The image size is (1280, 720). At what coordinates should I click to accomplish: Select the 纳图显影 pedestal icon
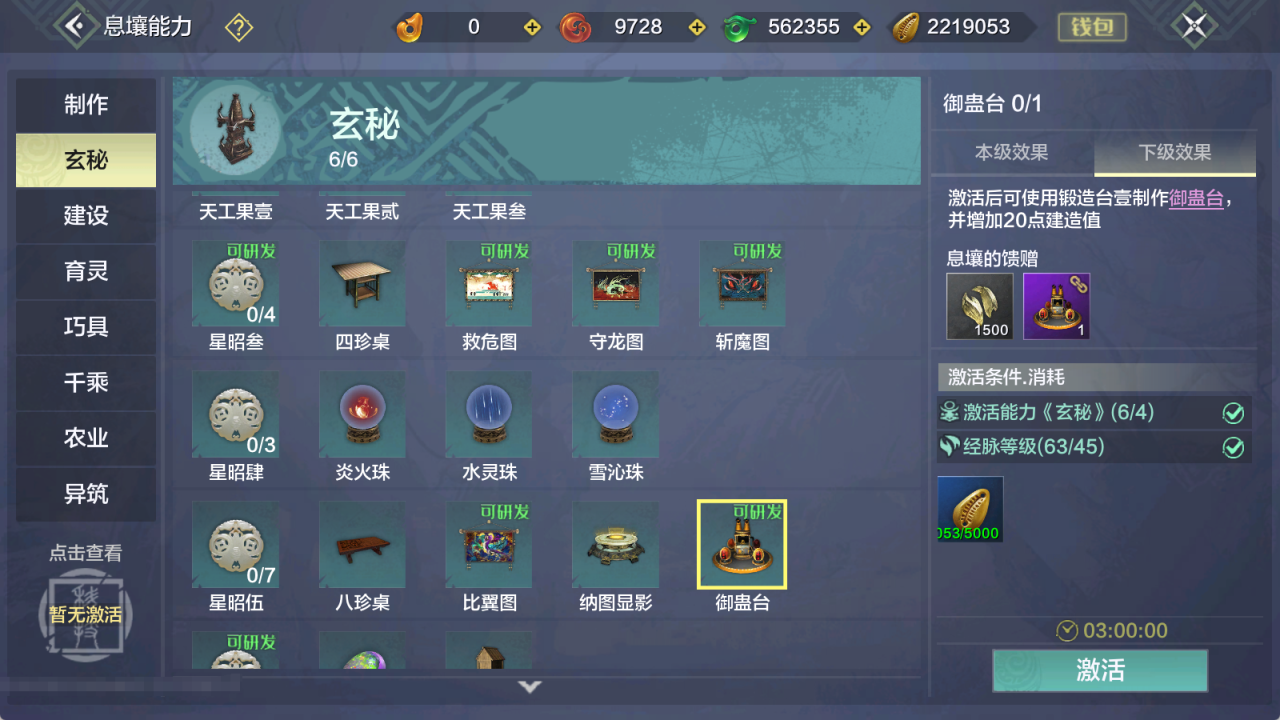tap(615, 545)
